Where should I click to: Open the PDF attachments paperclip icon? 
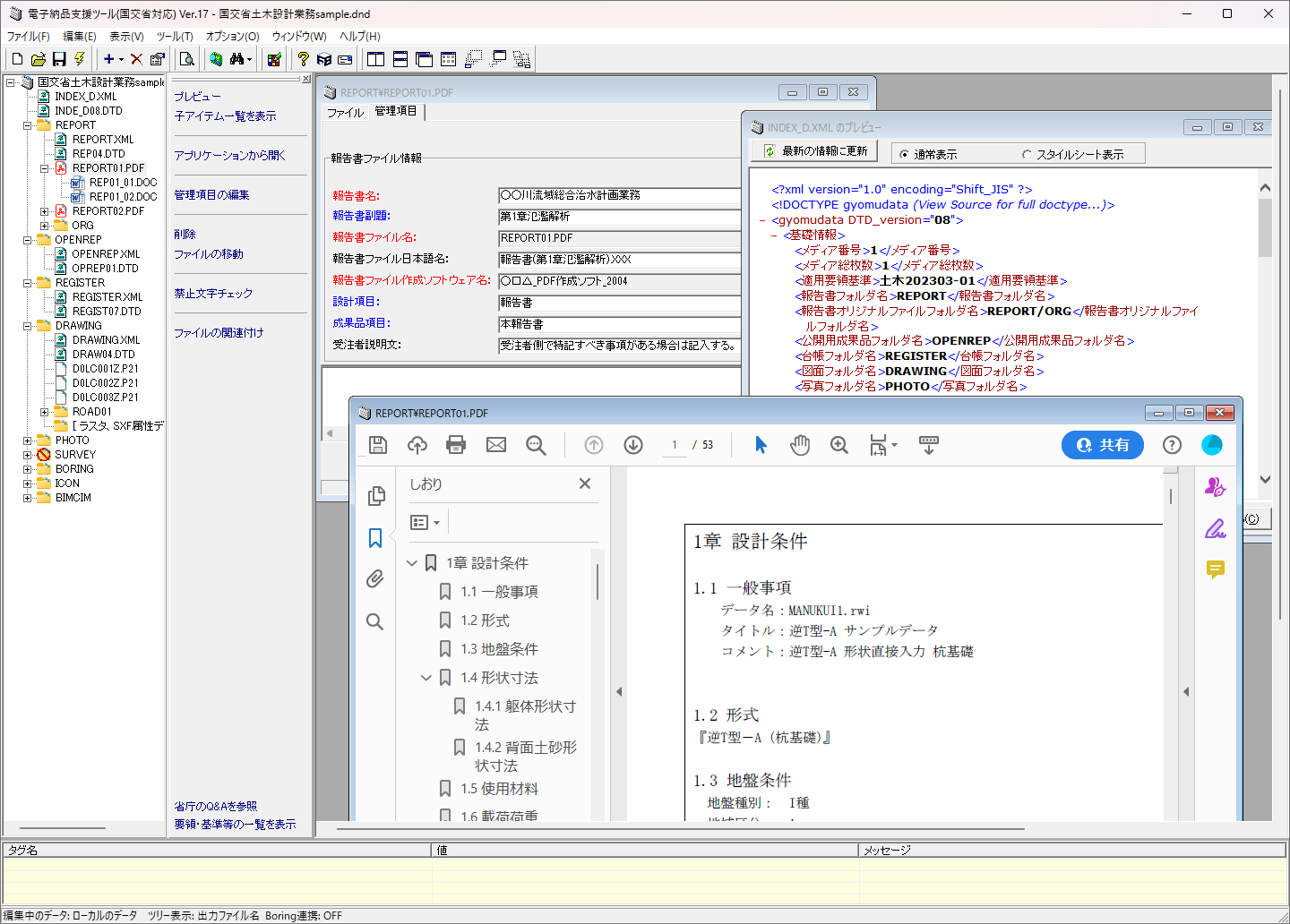click(x=375, y=578)
